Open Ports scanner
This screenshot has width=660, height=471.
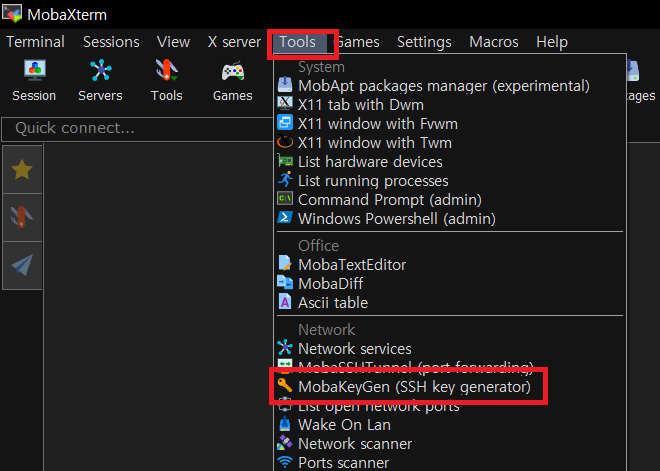pos(343,463)
